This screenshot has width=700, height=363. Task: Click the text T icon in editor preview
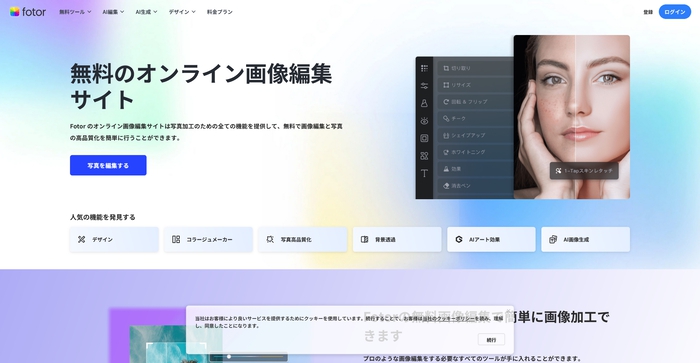click(x=424, y=173)
